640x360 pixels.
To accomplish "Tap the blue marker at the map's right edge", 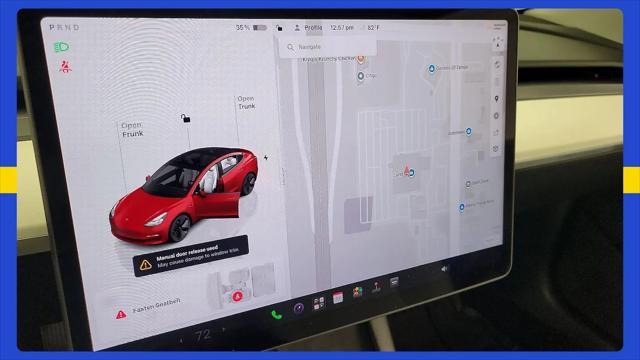I will [x=469, y=131].
